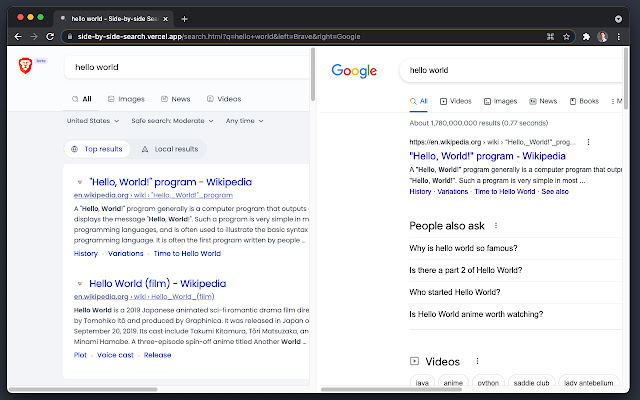
Task: Open the Chrome three-dot menu
Action: pos(619,37)
